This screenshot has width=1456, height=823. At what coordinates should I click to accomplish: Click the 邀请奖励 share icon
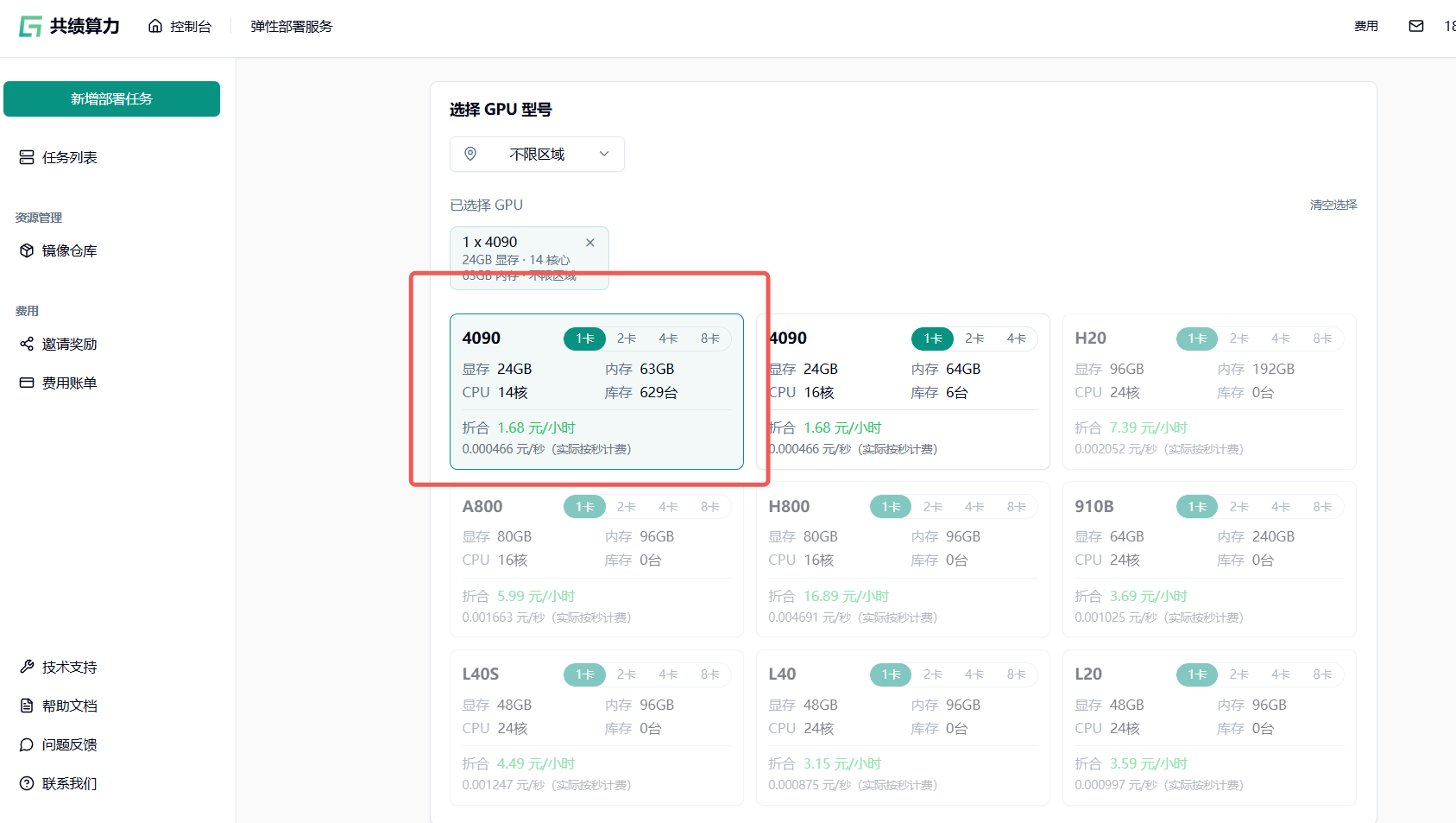pos(27,344)
